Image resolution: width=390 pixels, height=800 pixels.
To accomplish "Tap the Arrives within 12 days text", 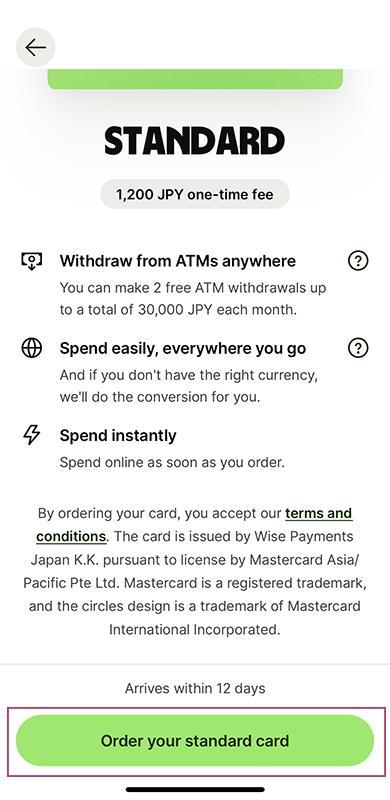I will [195, 688].
